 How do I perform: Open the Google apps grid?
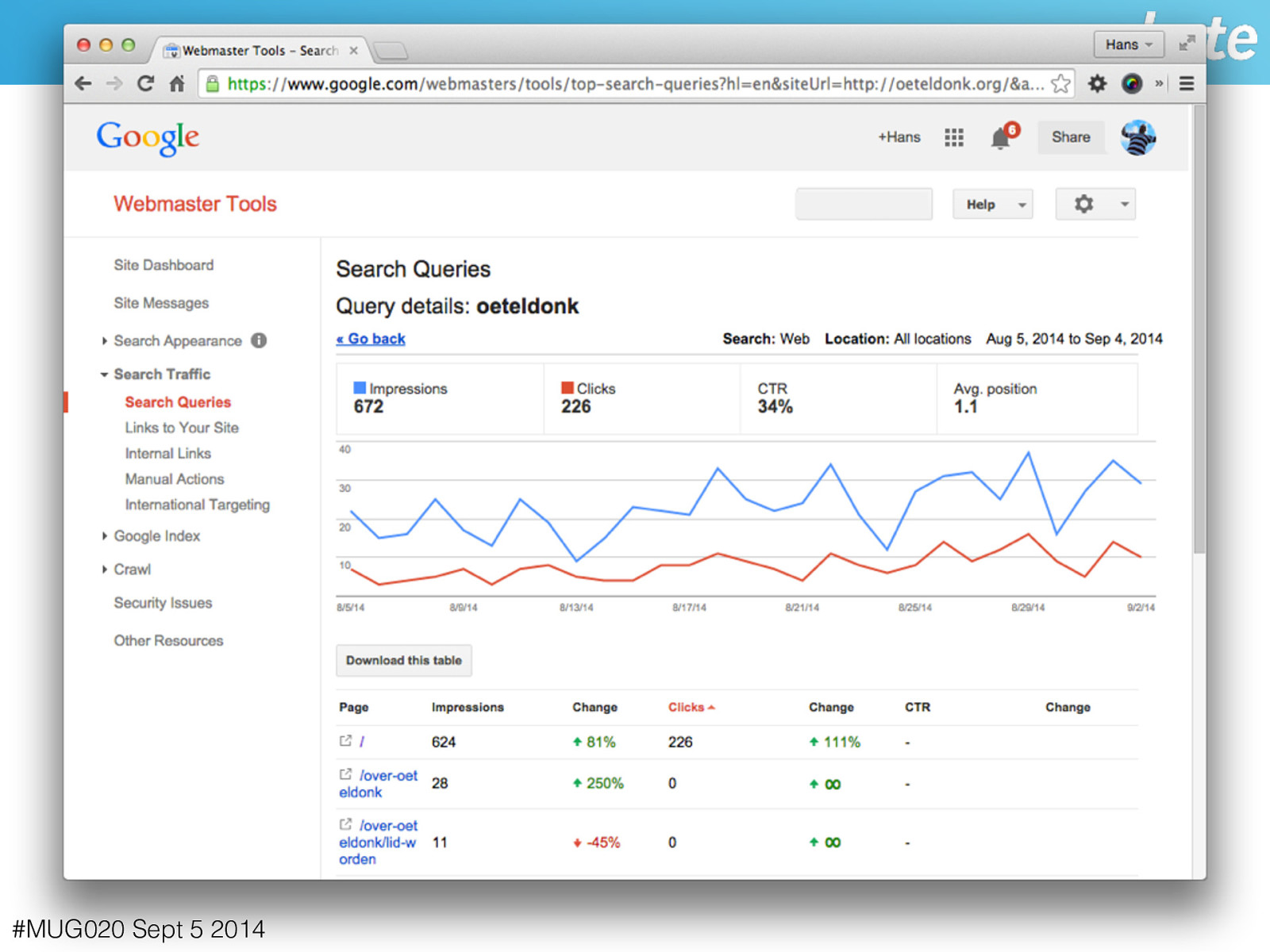click(954, 137)
